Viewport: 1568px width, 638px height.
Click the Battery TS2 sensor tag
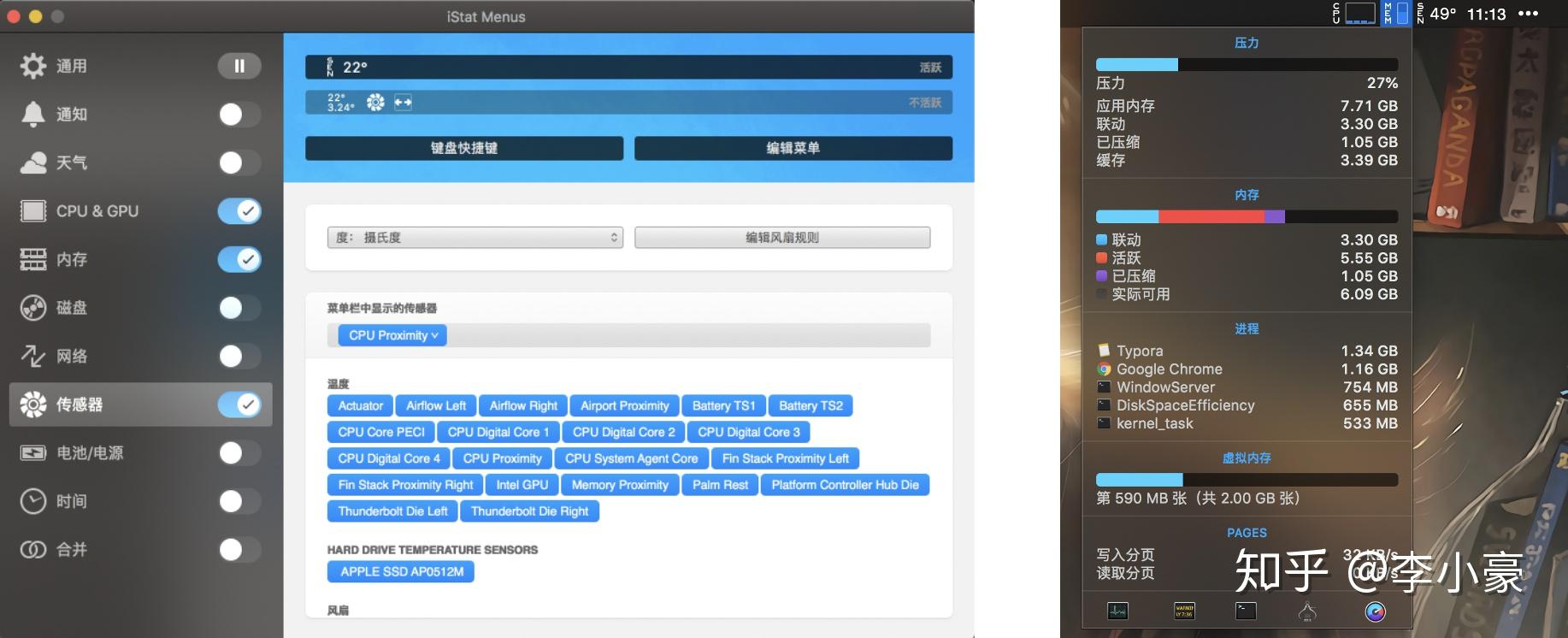(811, 405)
